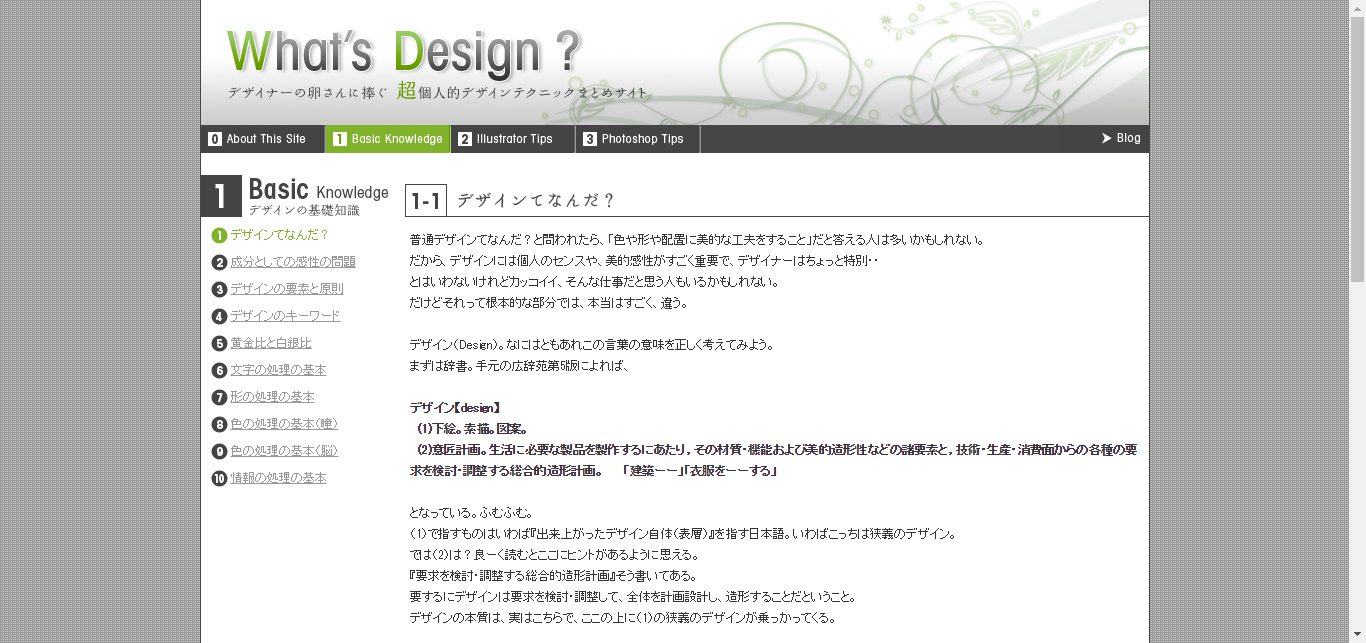Open the 成分としての感性の問題 link
This screenshot has height=643, width=1366.
pyautogui.click(x=292, y=262)
